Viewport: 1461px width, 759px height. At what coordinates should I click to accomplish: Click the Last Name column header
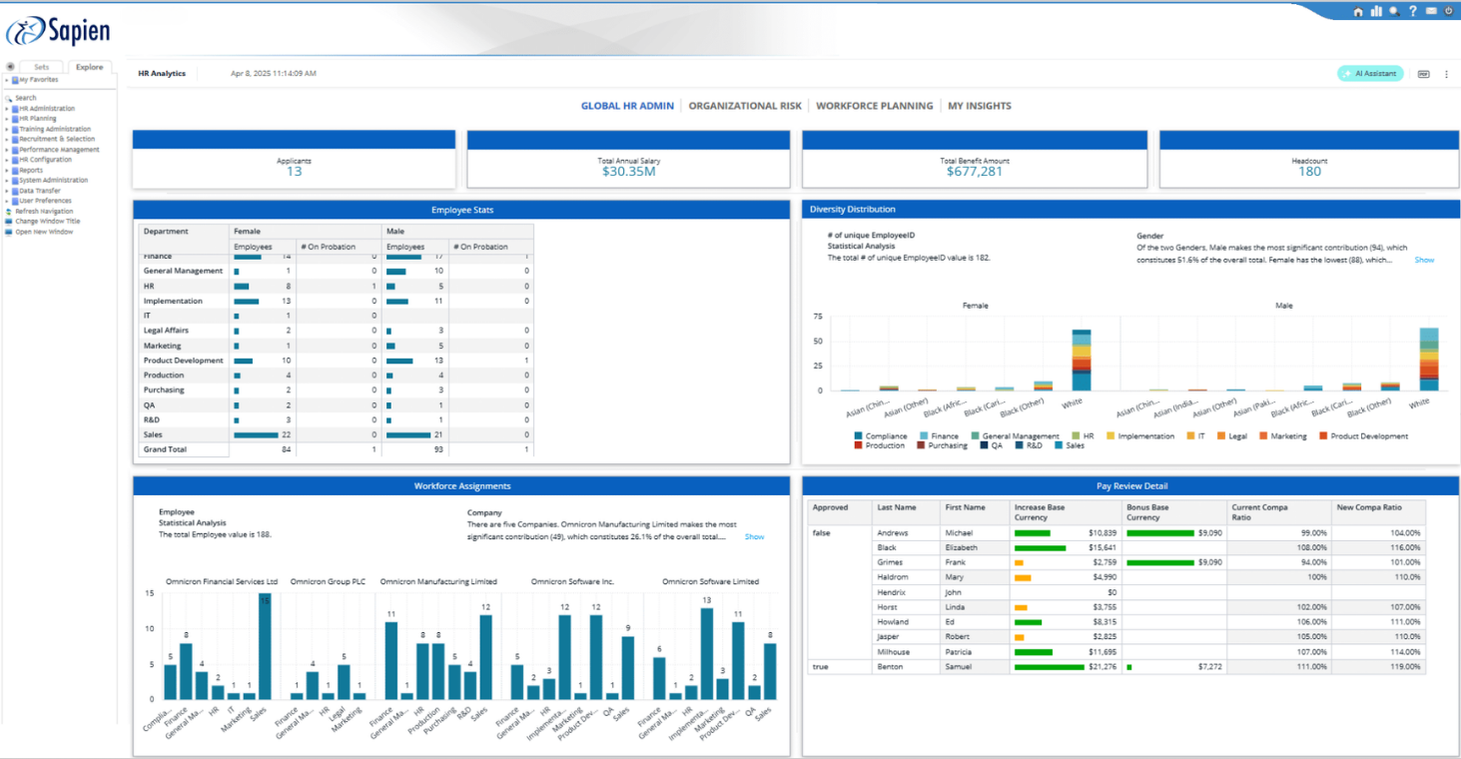pos(895,508)
